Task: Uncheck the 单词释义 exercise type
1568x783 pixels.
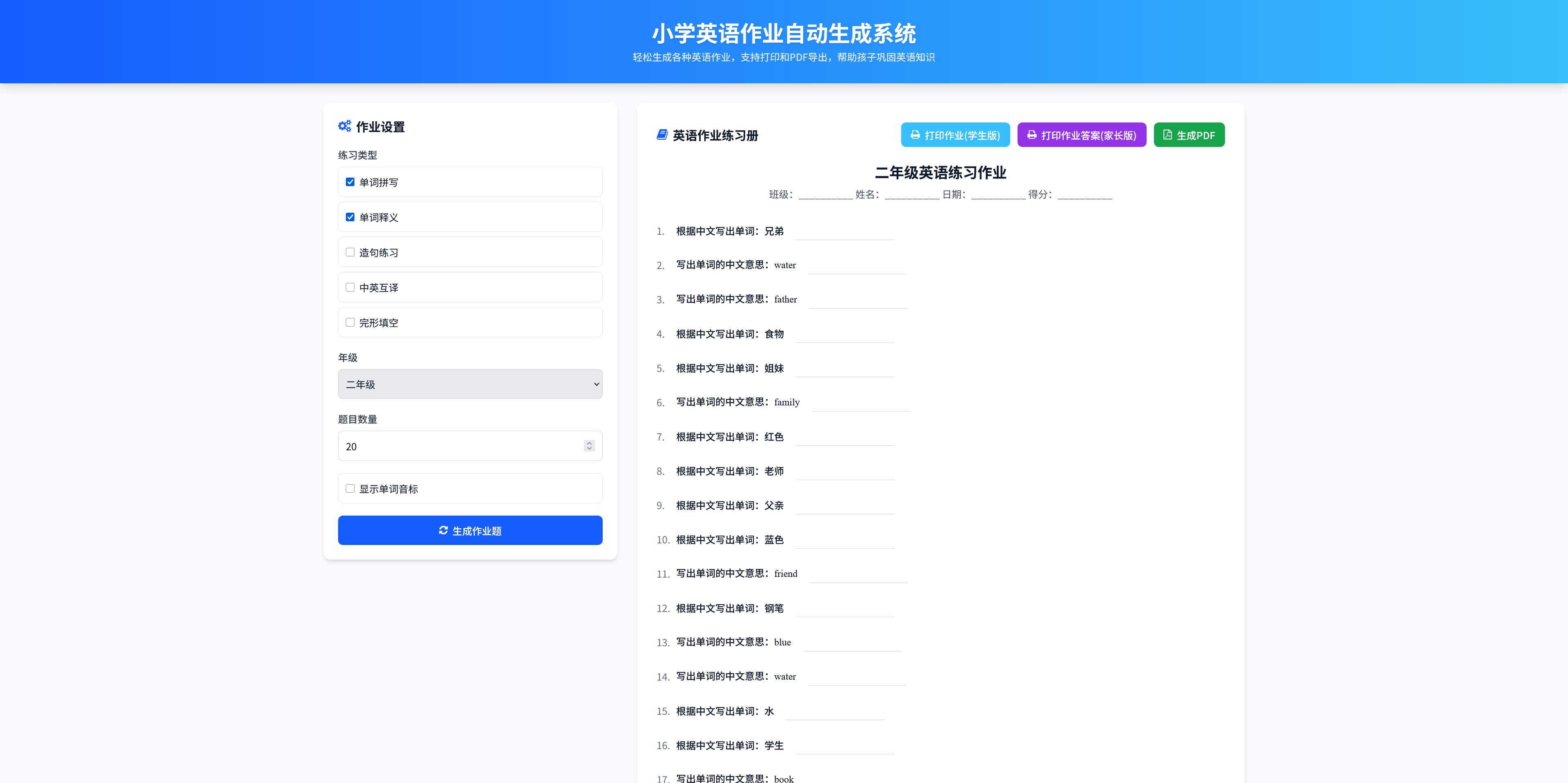Action: click(350, 217)
